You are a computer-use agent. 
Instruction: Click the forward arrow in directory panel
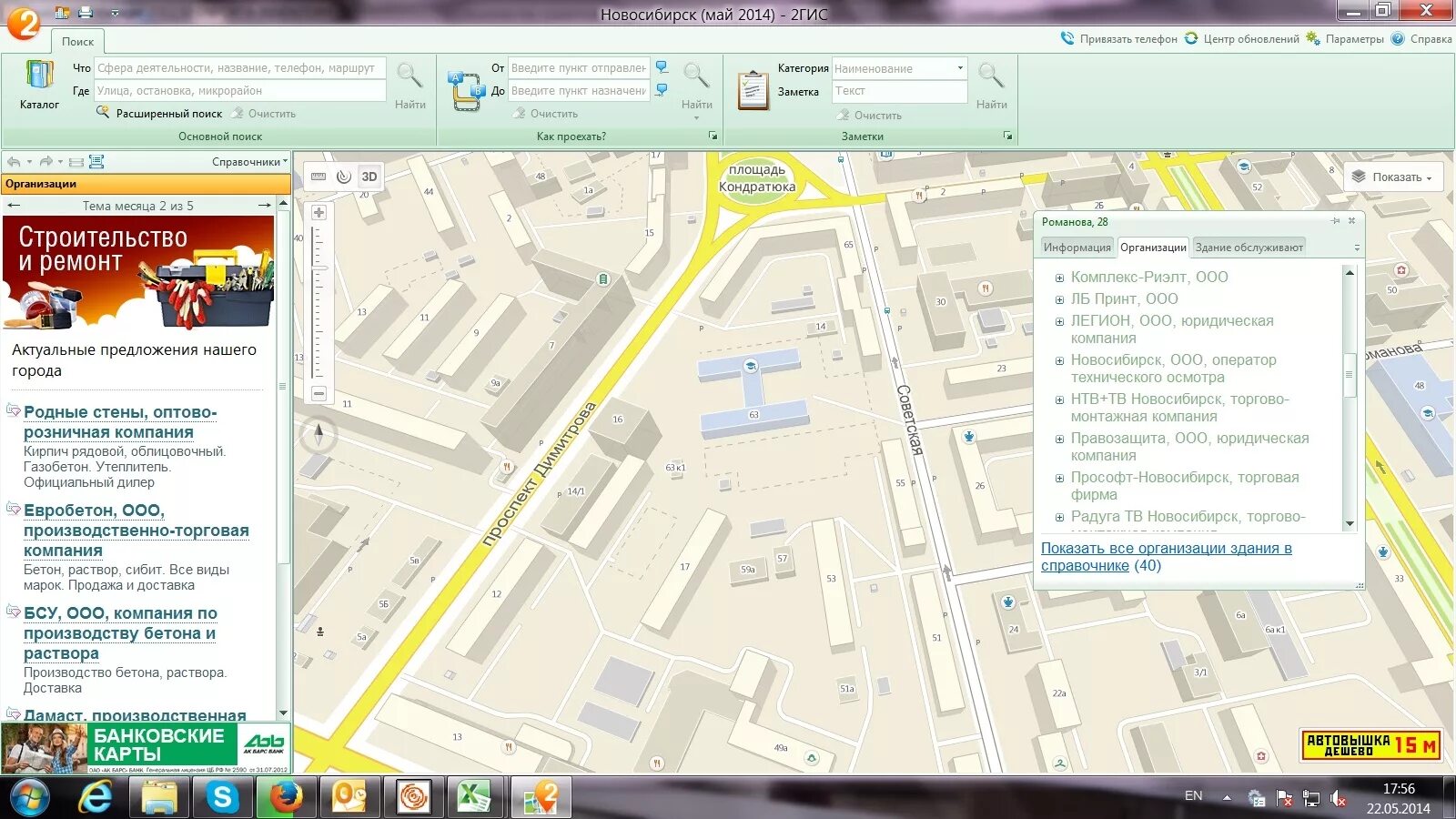coord(45,162)
